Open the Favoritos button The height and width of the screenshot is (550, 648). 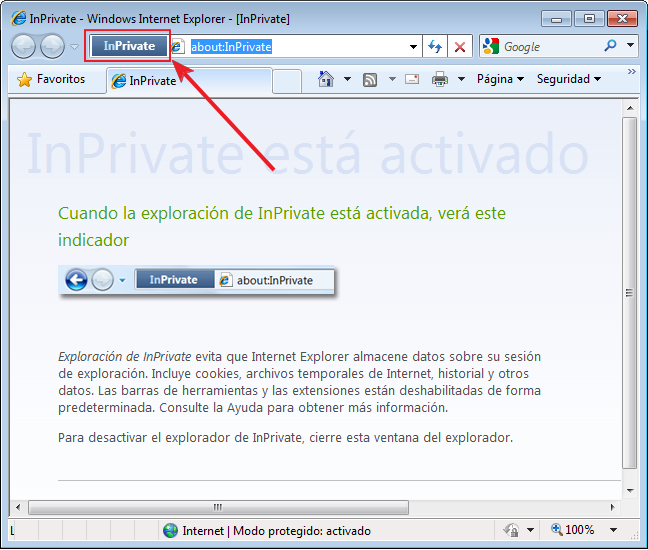(51, 79)
